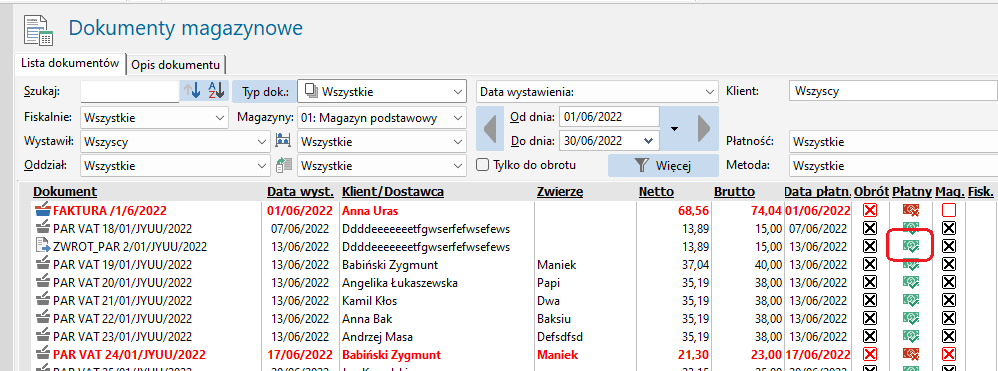Sort by the Data wyst. column header
The height and width of the screenshot is (371, 998).
pos(300,191)
